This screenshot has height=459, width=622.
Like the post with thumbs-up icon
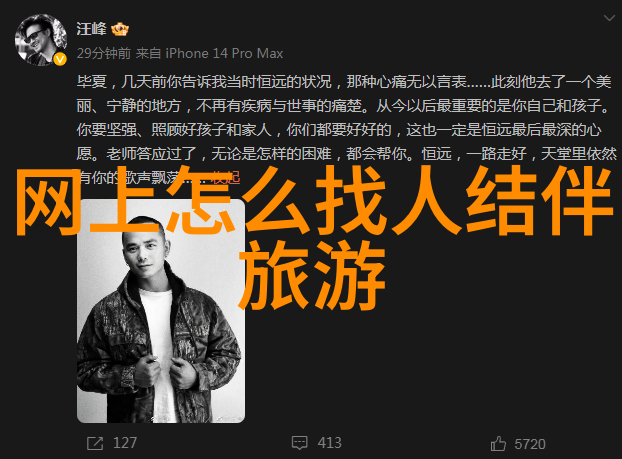point(498,444)
